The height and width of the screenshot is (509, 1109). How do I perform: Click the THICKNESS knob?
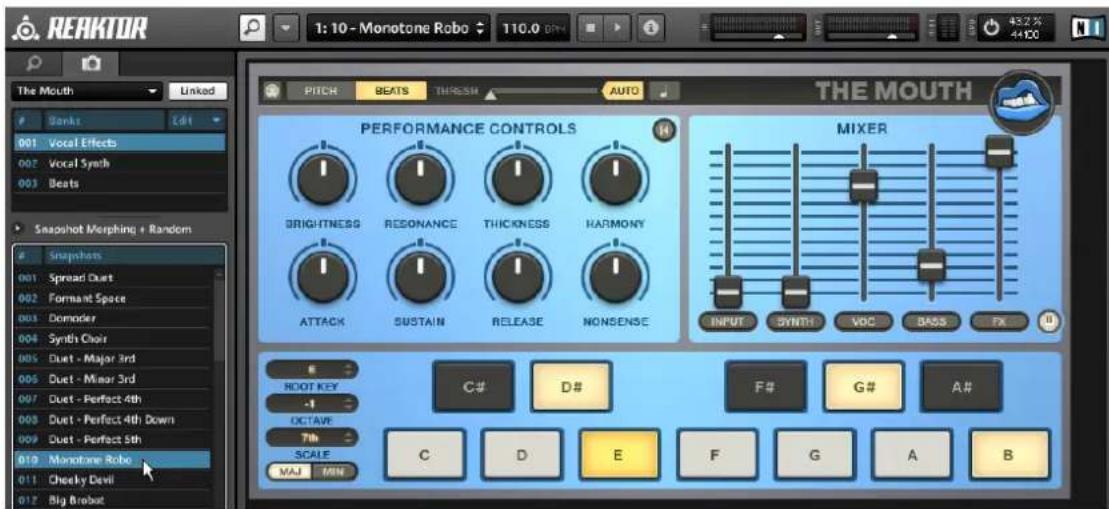click(x=518, y=180)
